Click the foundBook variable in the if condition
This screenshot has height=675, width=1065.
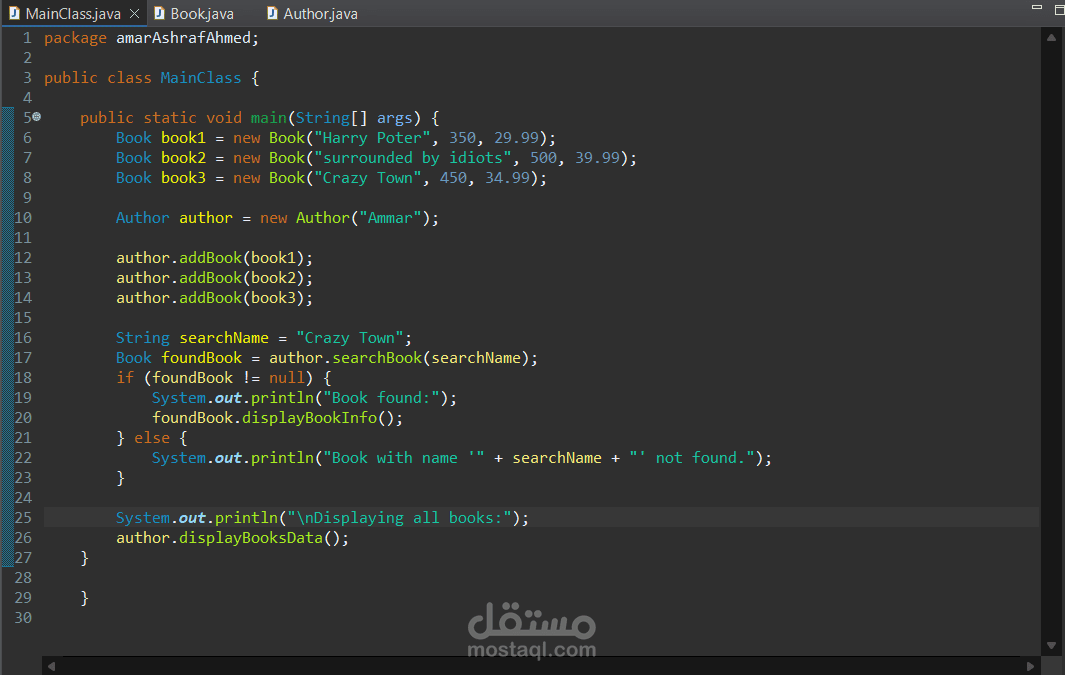coord(192,378)
